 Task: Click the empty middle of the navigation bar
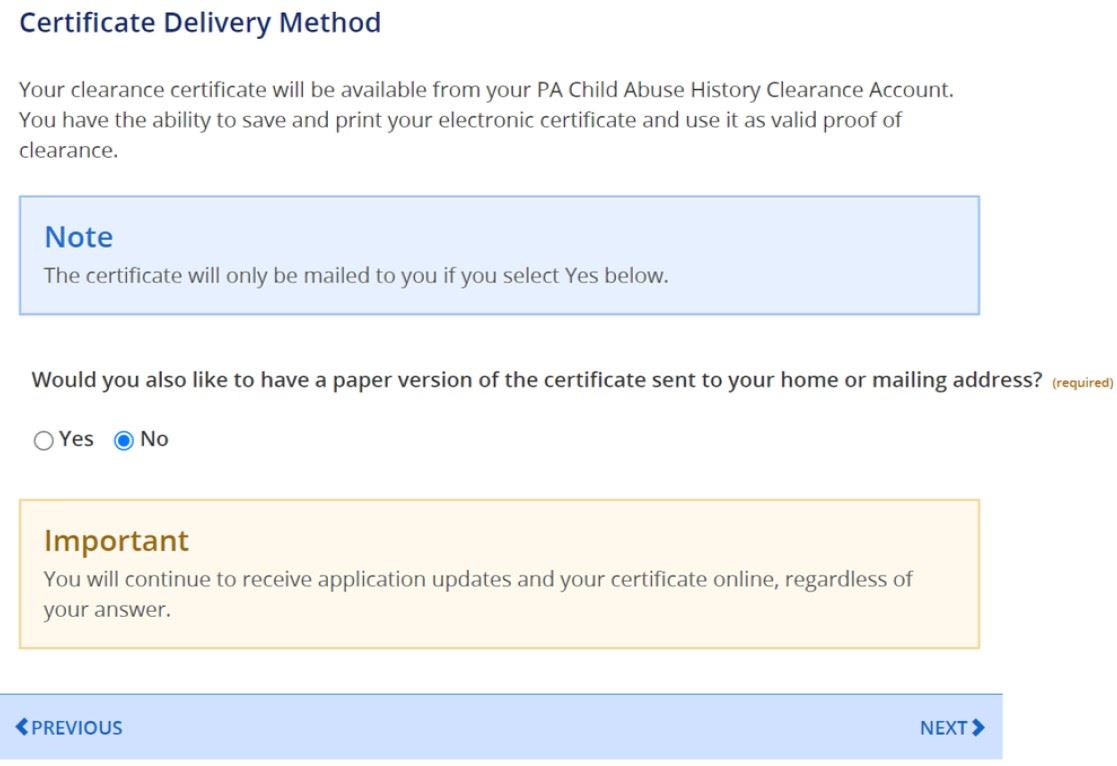510,728
